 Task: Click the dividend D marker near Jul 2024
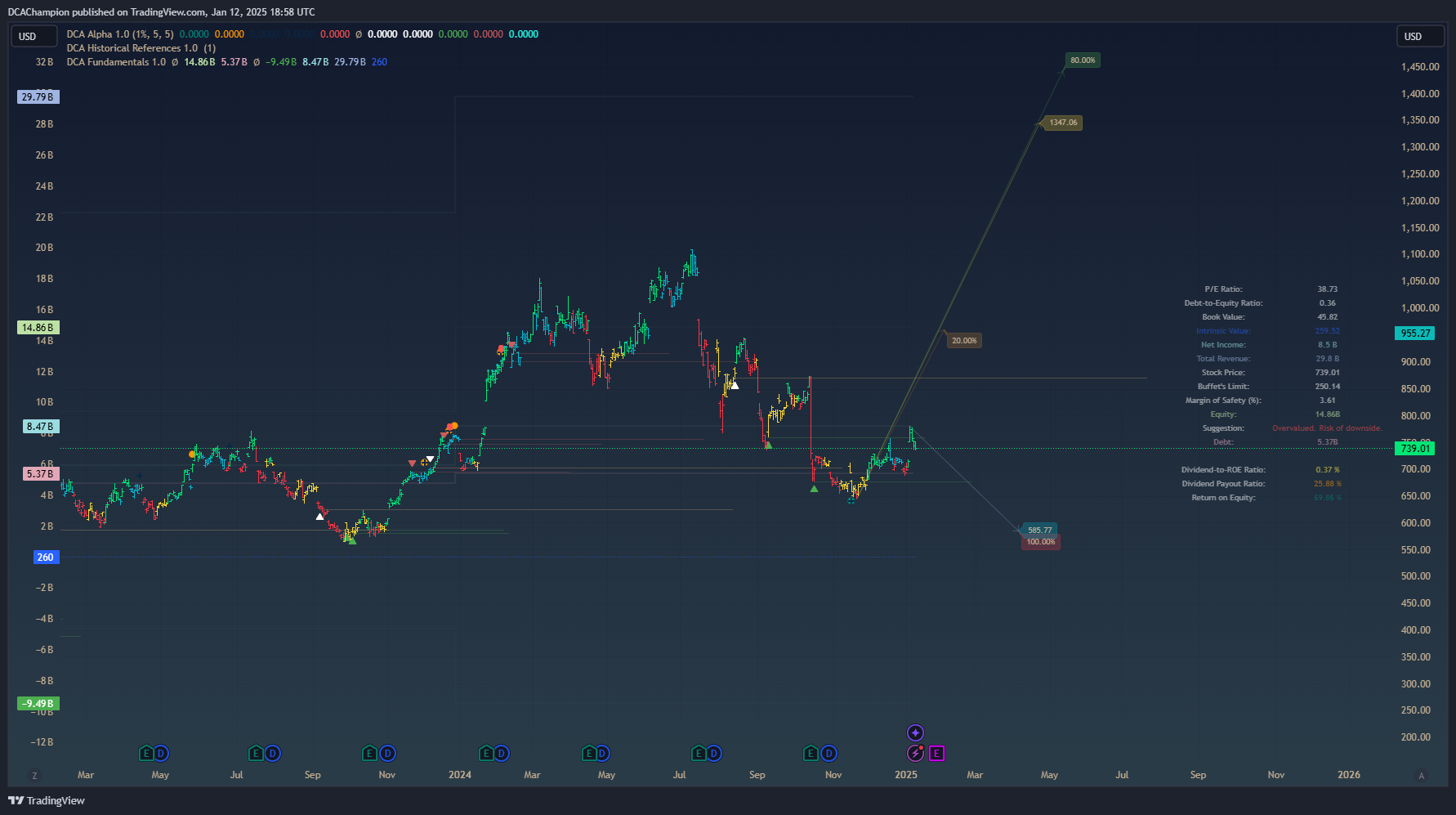[x=714, y=754]
